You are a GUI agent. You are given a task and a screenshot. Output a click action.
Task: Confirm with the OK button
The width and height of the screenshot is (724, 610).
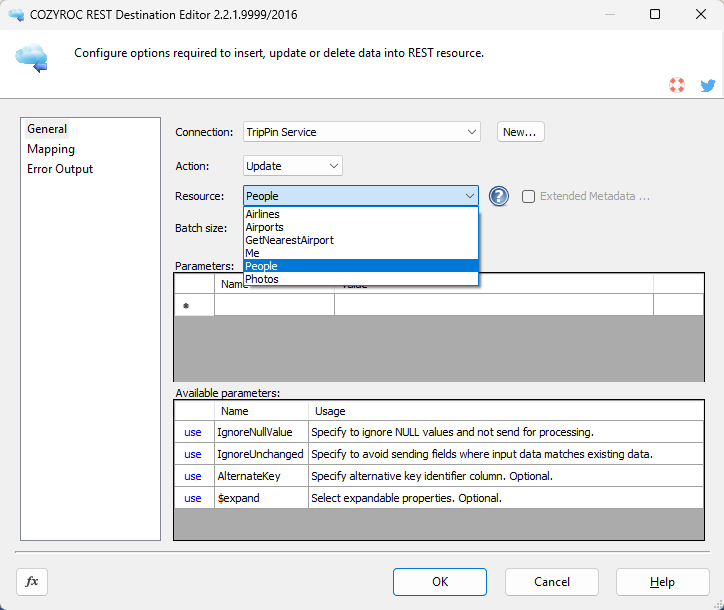click(440, 581)
